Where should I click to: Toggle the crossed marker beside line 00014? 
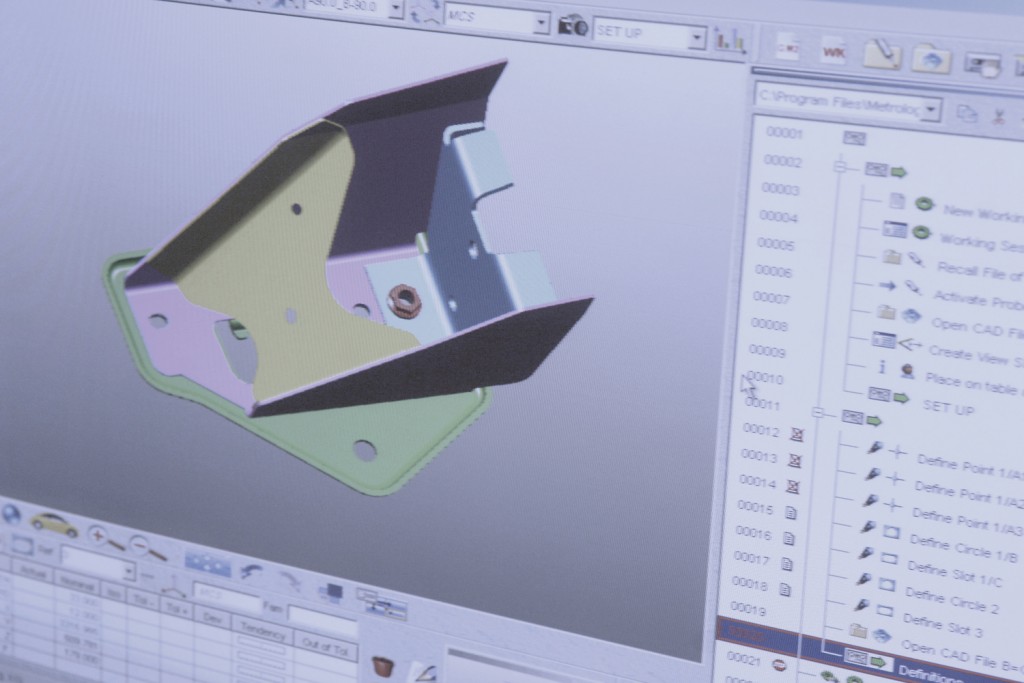pyautogui.click(x=794, y=487)
